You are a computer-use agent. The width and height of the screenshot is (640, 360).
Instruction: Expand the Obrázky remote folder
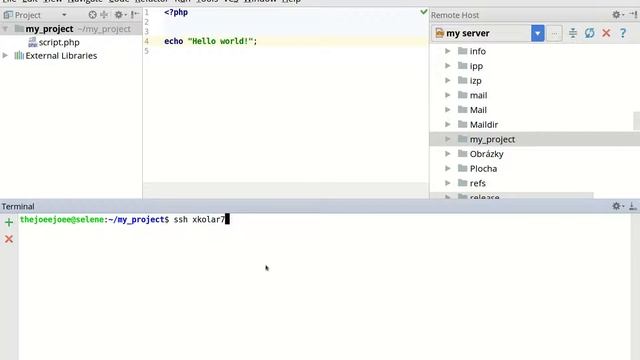[448, 154]
